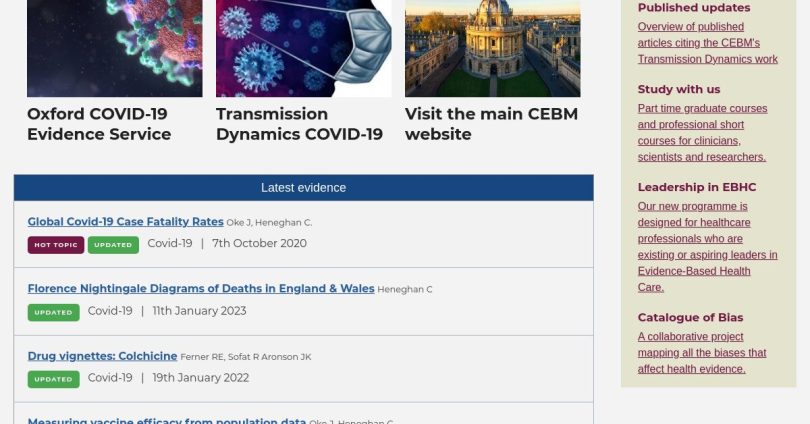Go to Visit the main CEBM website
Screen dimensions: 810x424
click(x=491, y=124)
